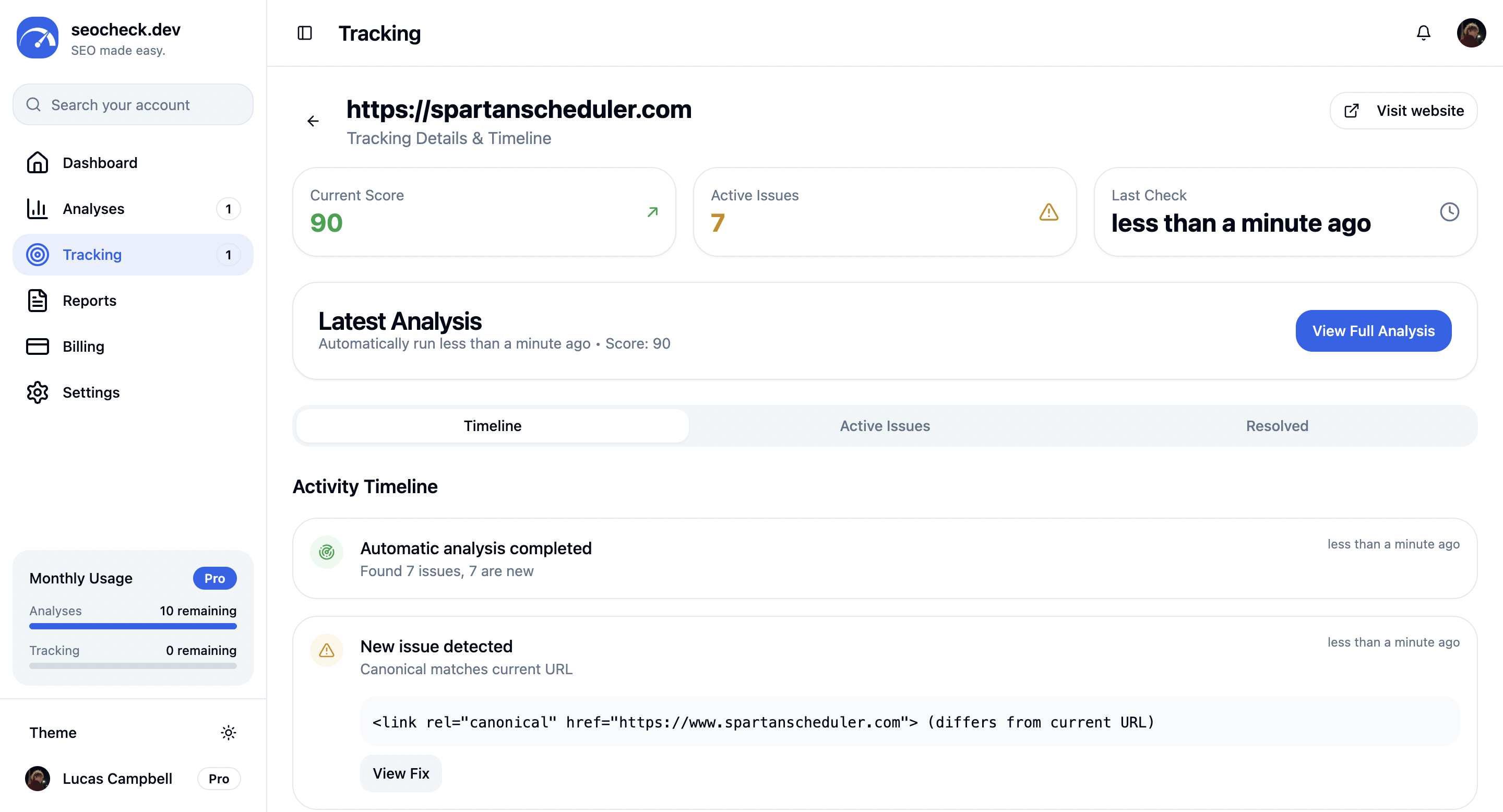Click the Active Issues warning triangle
The width and height of the screenshot is (1503, 812).
click(1048, 212)
